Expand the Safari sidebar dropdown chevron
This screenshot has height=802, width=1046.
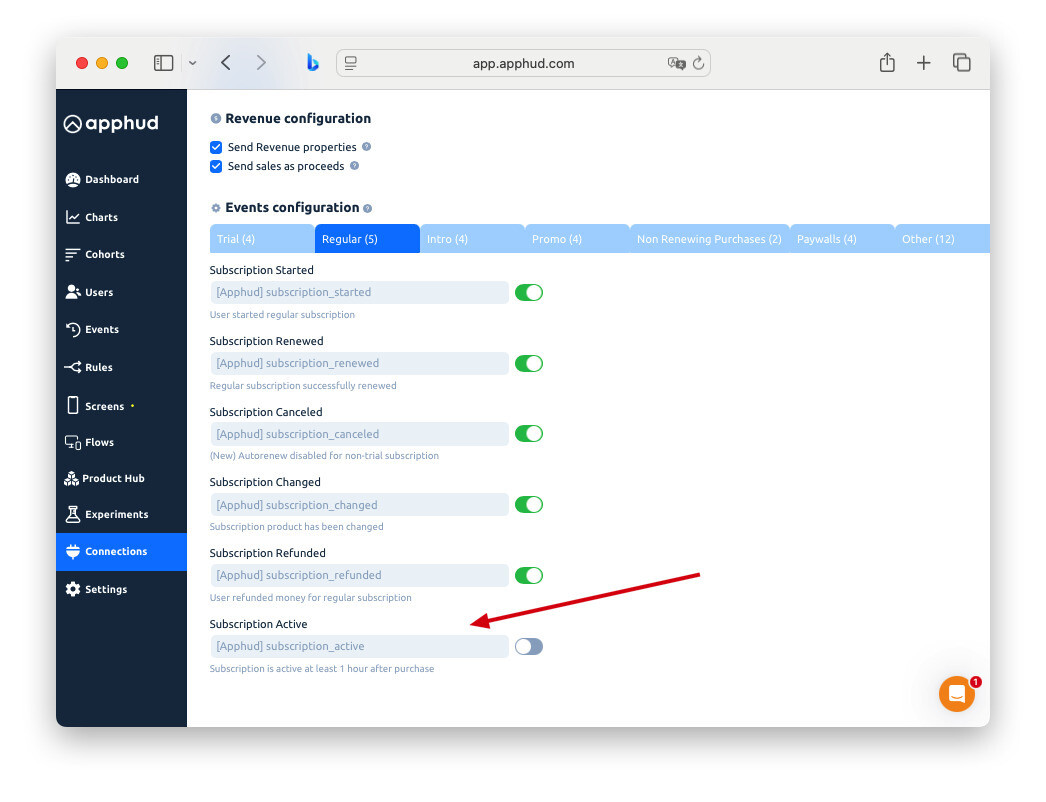(192, 62)
